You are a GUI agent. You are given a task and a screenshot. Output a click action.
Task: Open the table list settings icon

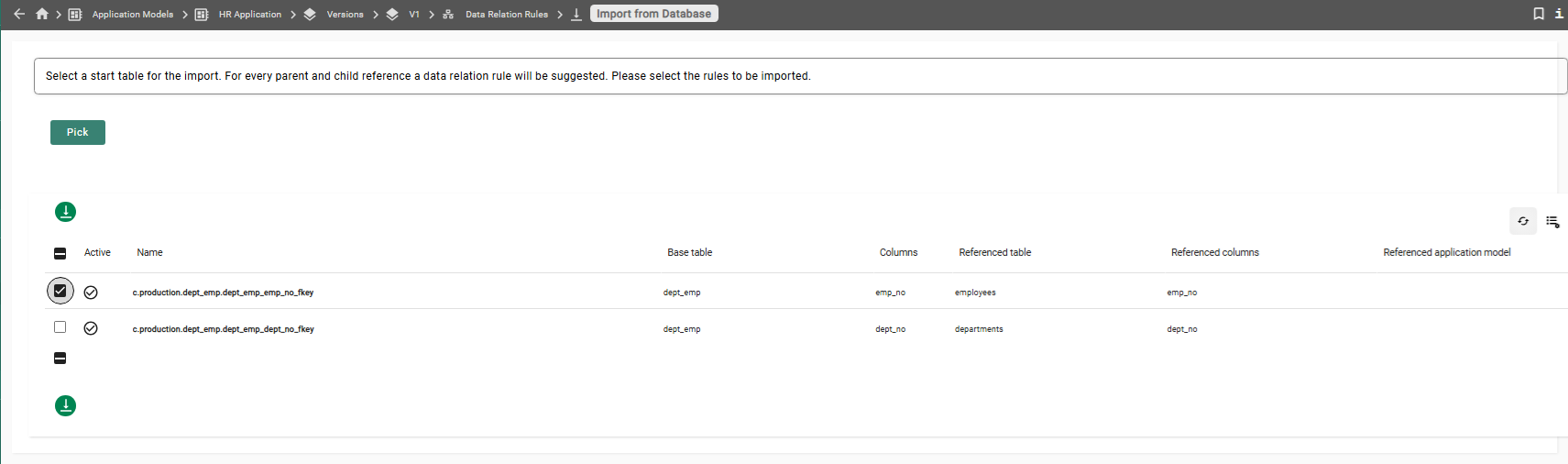[1552, 221]
